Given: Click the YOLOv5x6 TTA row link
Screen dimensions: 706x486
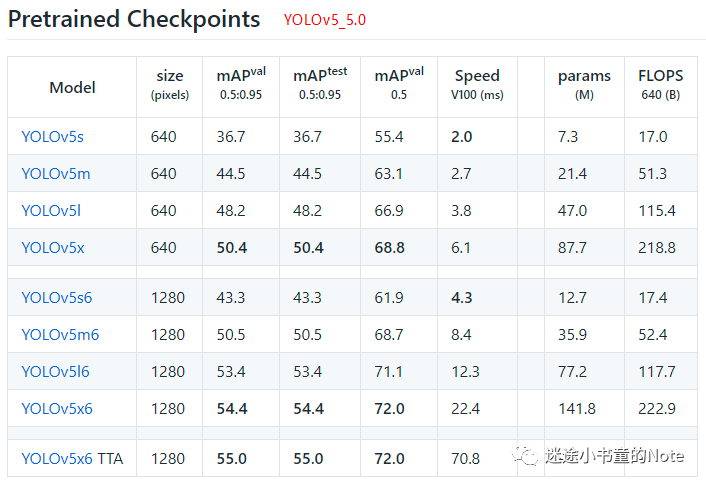Looking at the screenshot, I should 57,459.
